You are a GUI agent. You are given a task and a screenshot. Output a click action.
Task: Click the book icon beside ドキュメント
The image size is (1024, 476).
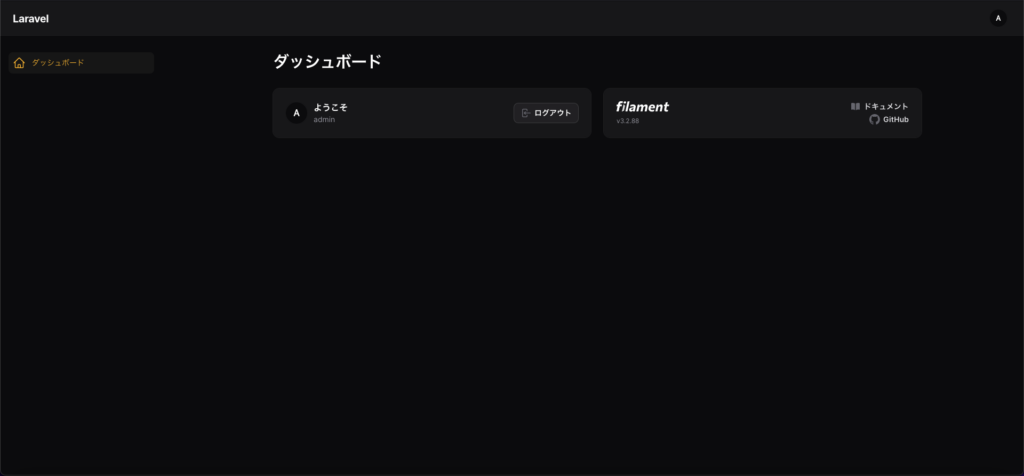pos(856,106)
